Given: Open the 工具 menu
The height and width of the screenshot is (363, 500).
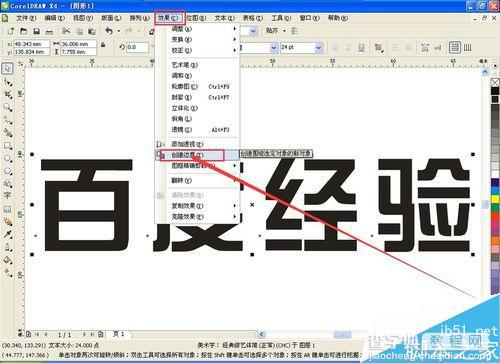Looking at the screenshot, I should point(281,18).
